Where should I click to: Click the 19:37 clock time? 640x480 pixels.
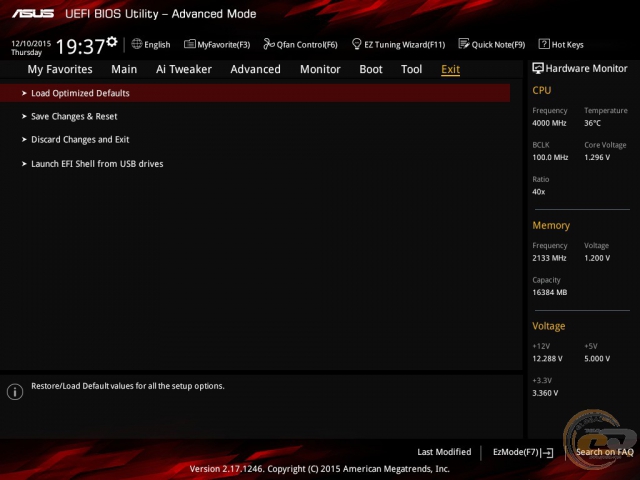pos(80,46)
